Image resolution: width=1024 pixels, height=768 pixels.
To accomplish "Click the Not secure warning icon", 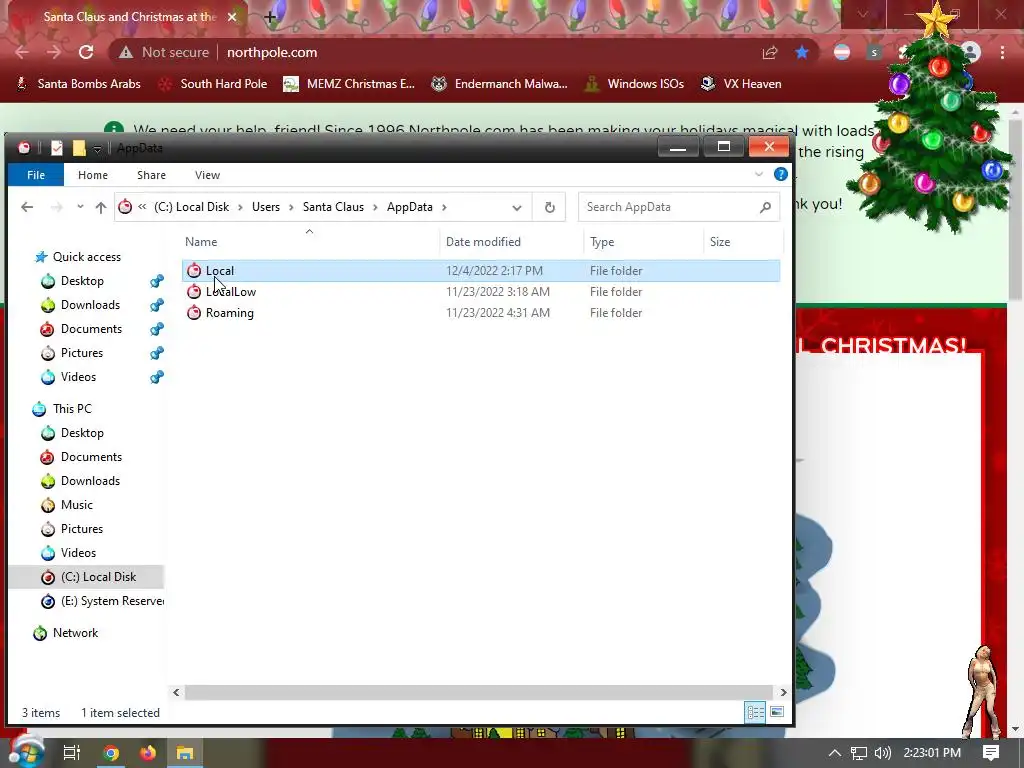I will point(125,52).
